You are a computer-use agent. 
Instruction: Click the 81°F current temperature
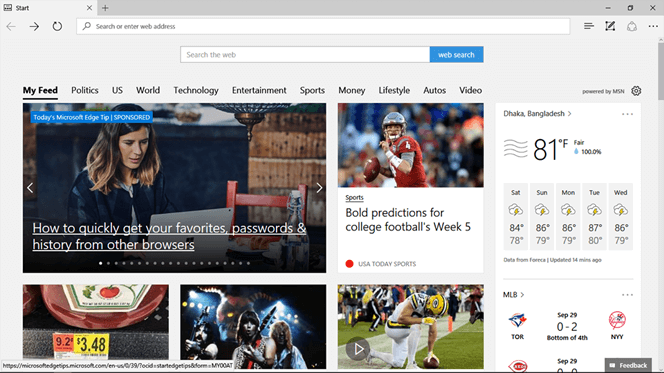coord(550,149)
